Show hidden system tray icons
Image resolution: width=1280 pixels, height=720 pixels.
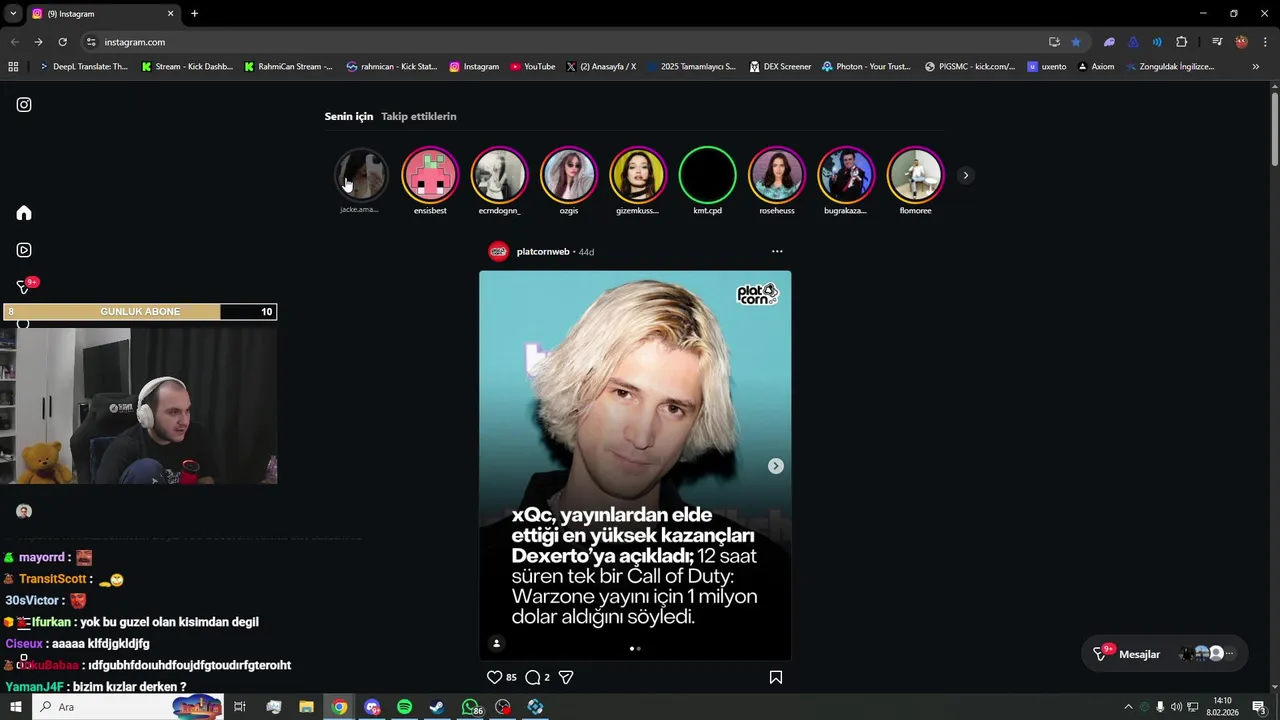point(1128,707)
